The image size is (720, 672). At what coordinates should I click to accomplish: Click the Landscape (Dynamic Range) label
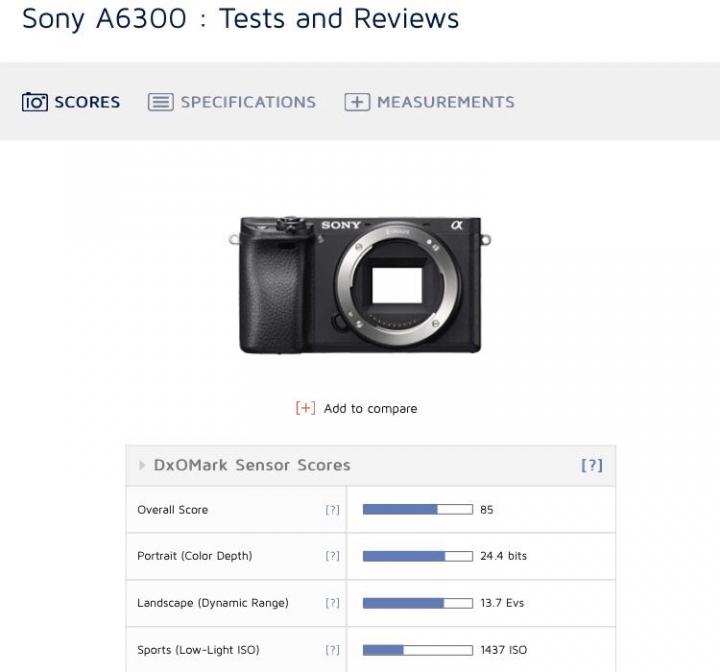[x=213, y=603]
